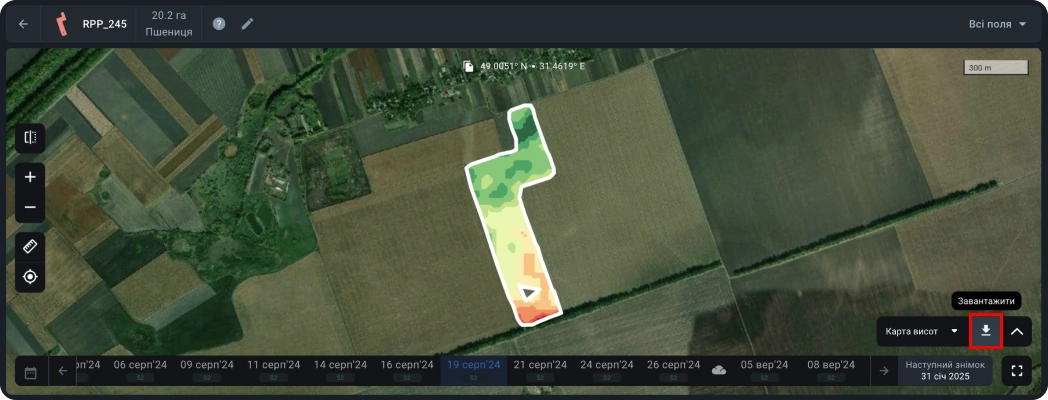The image size is (1048, 400).
Task: Copy the coordinates via the document icon
Action: coord(469,67)
